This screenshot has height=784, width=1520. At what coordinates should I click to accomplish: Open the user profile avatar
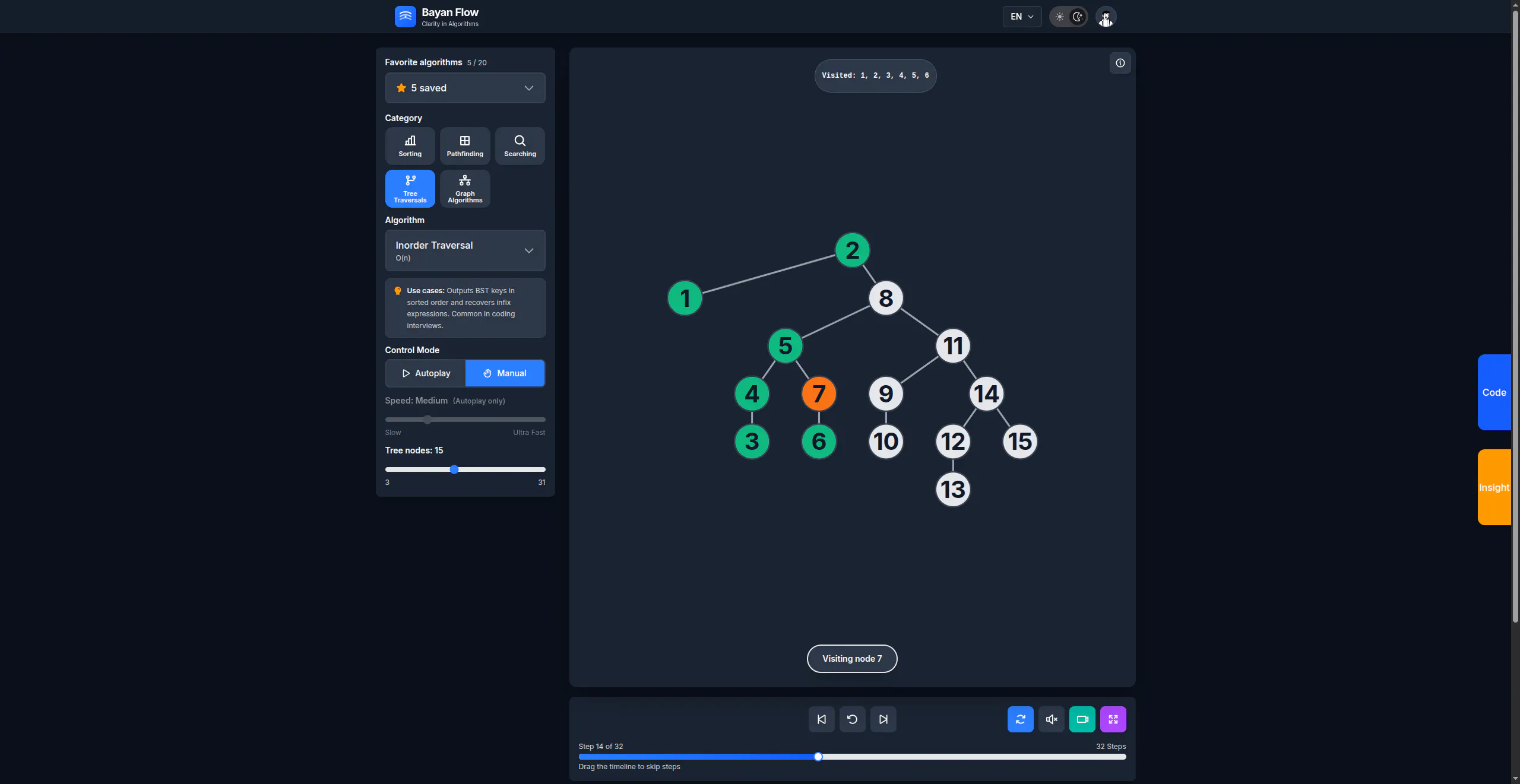coord(1106,17)
